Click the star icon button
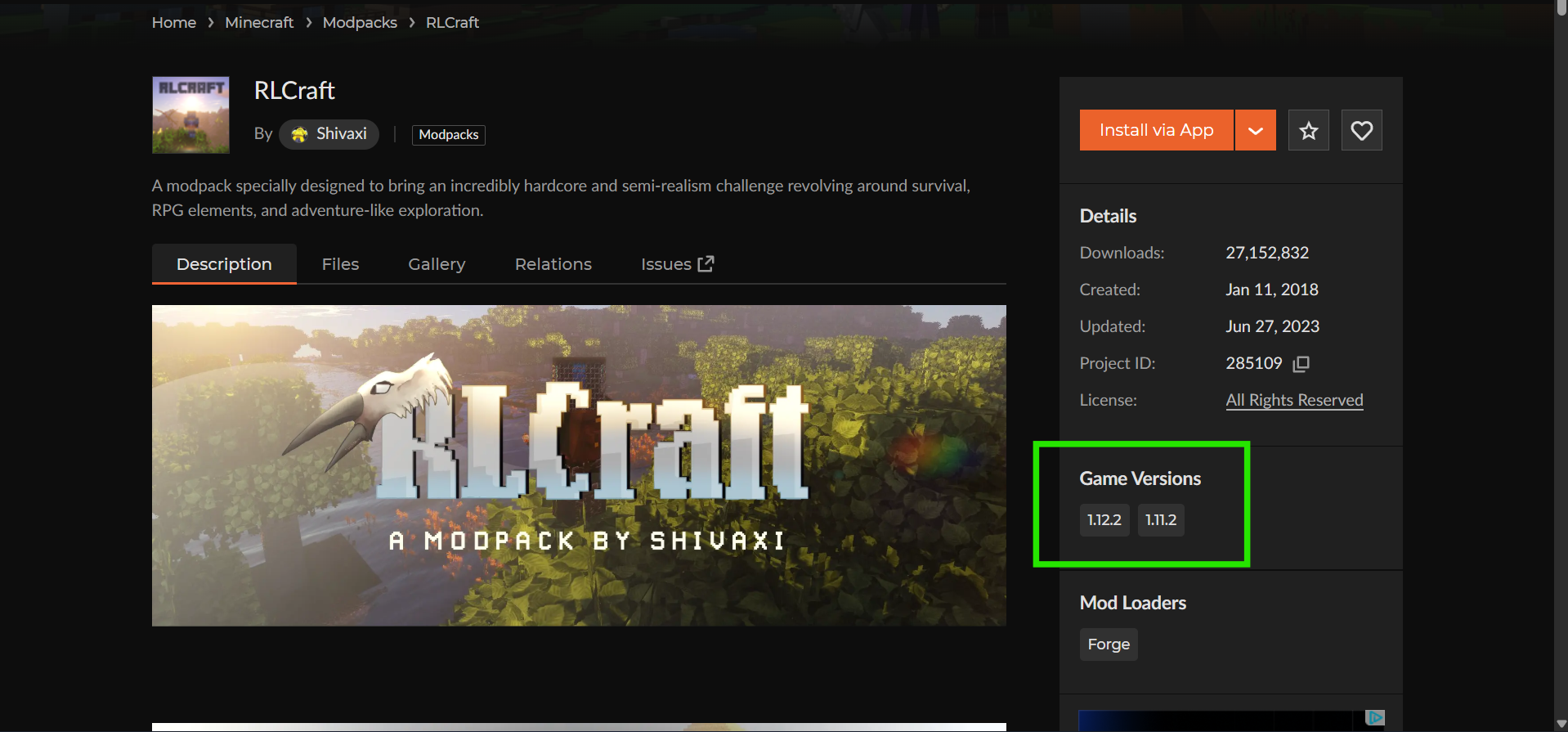Viewport: 1568px width, 732px height. coord(1308,130)
